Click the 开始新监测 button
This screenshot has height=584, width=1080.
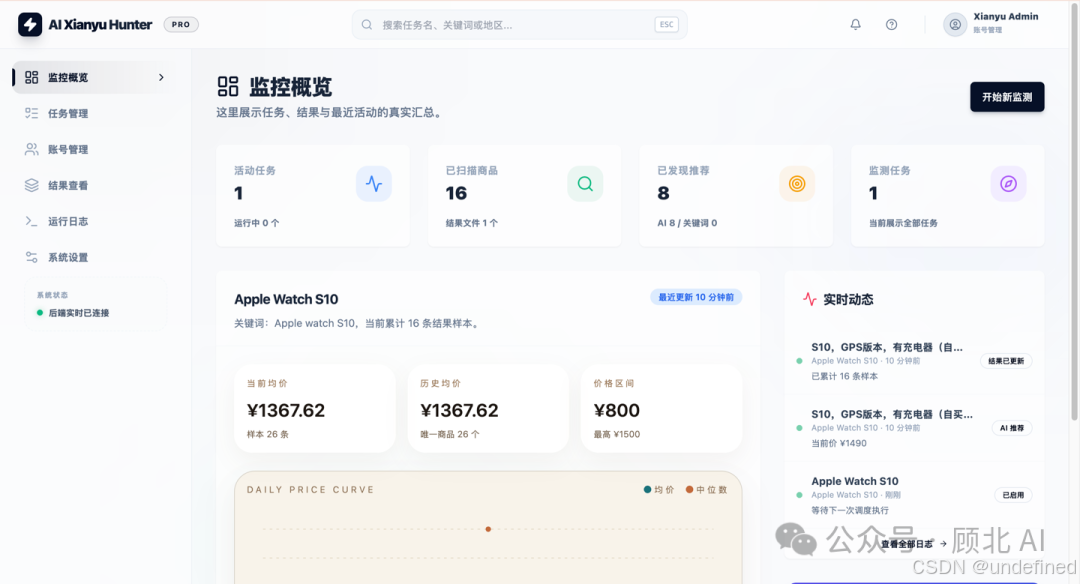(1007, 97)
